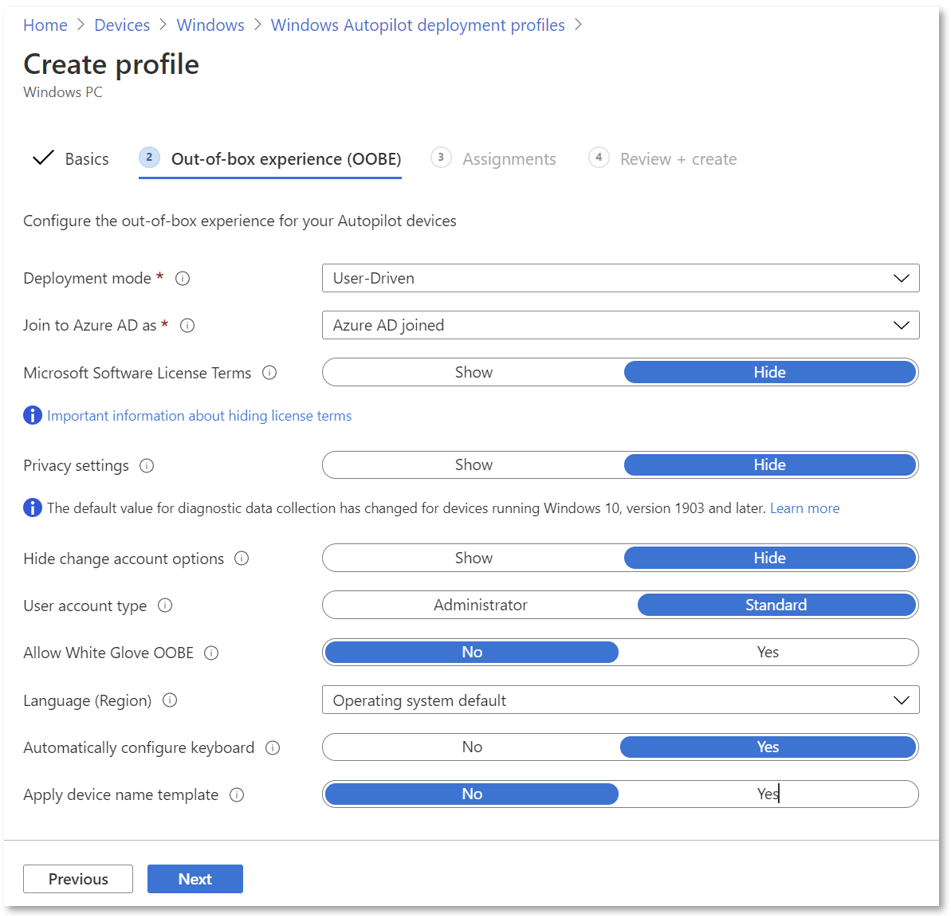Viewport: 951px width, 916px height.
Task: Enable Allow White Glove OOBE by selecting Yes
Action: [x=768, y=652]
